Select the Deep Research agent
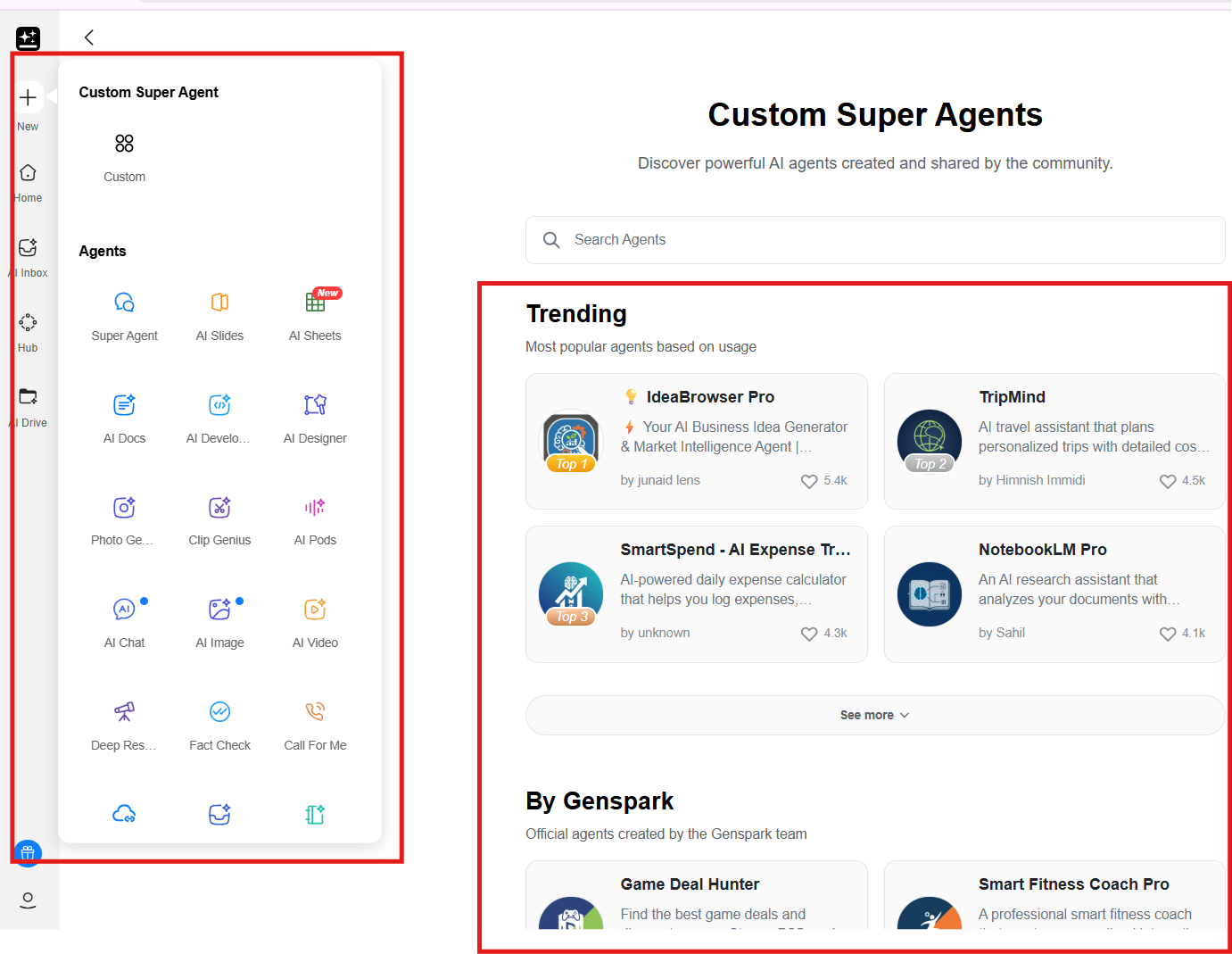 click(x=124, y=724)
